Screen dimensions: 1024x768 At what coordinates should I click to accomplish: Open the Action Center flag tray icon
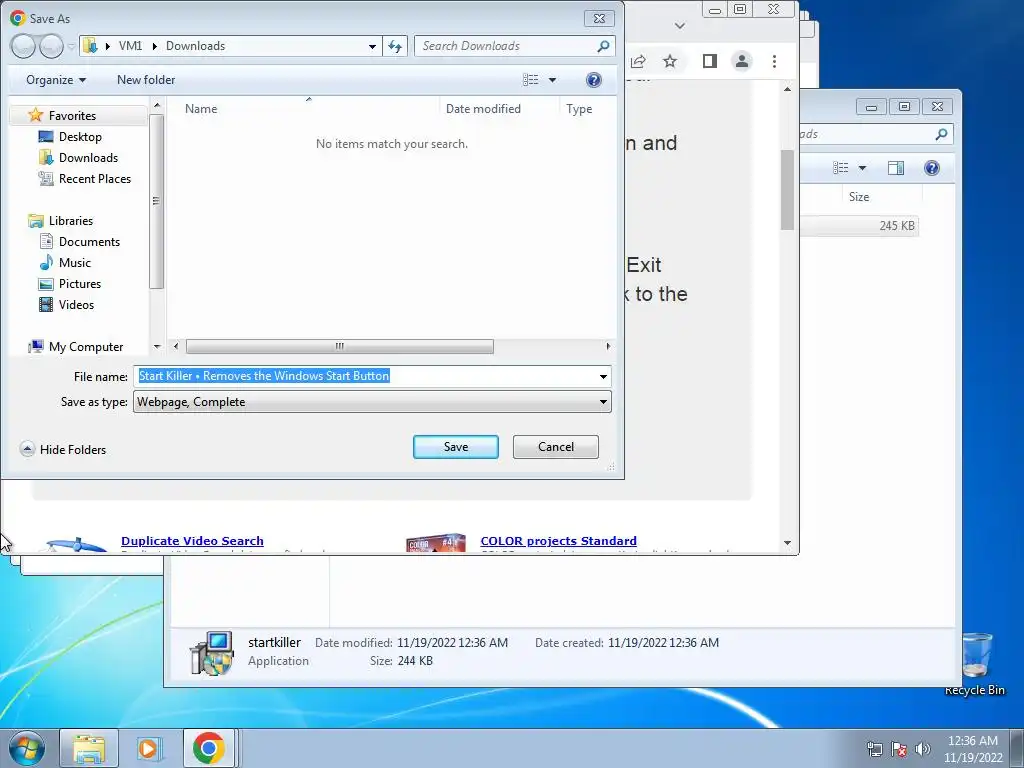[899, 748]
